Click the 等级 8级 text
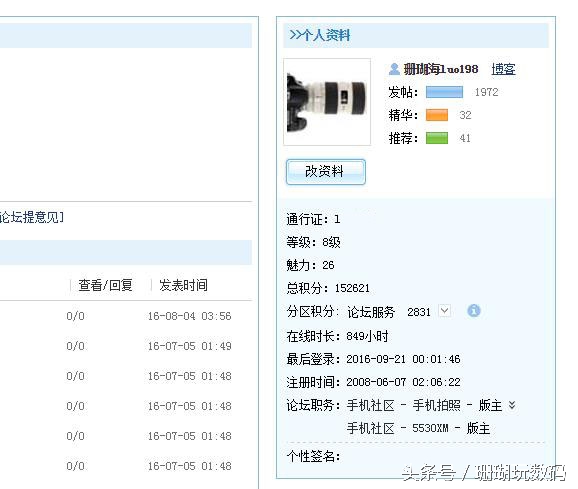 [313, 242]
